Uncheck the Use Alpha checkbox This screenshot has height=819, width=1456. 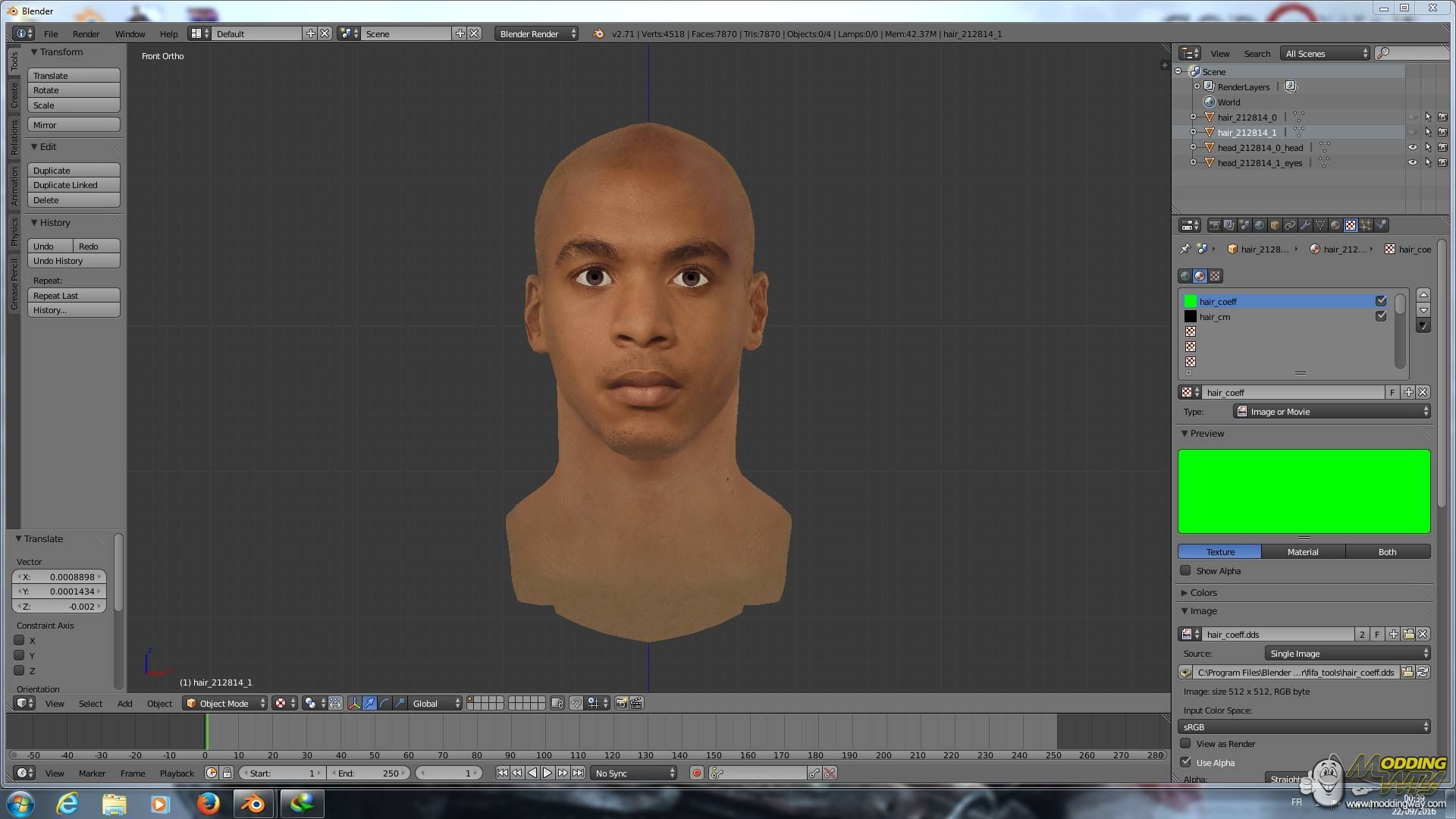click(1186, 762)
